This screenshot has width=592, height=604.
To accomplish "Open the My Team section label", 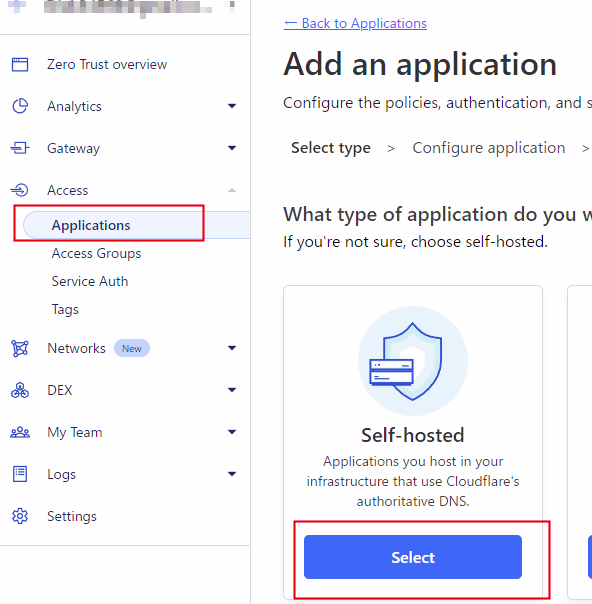I will click(75, 433).
